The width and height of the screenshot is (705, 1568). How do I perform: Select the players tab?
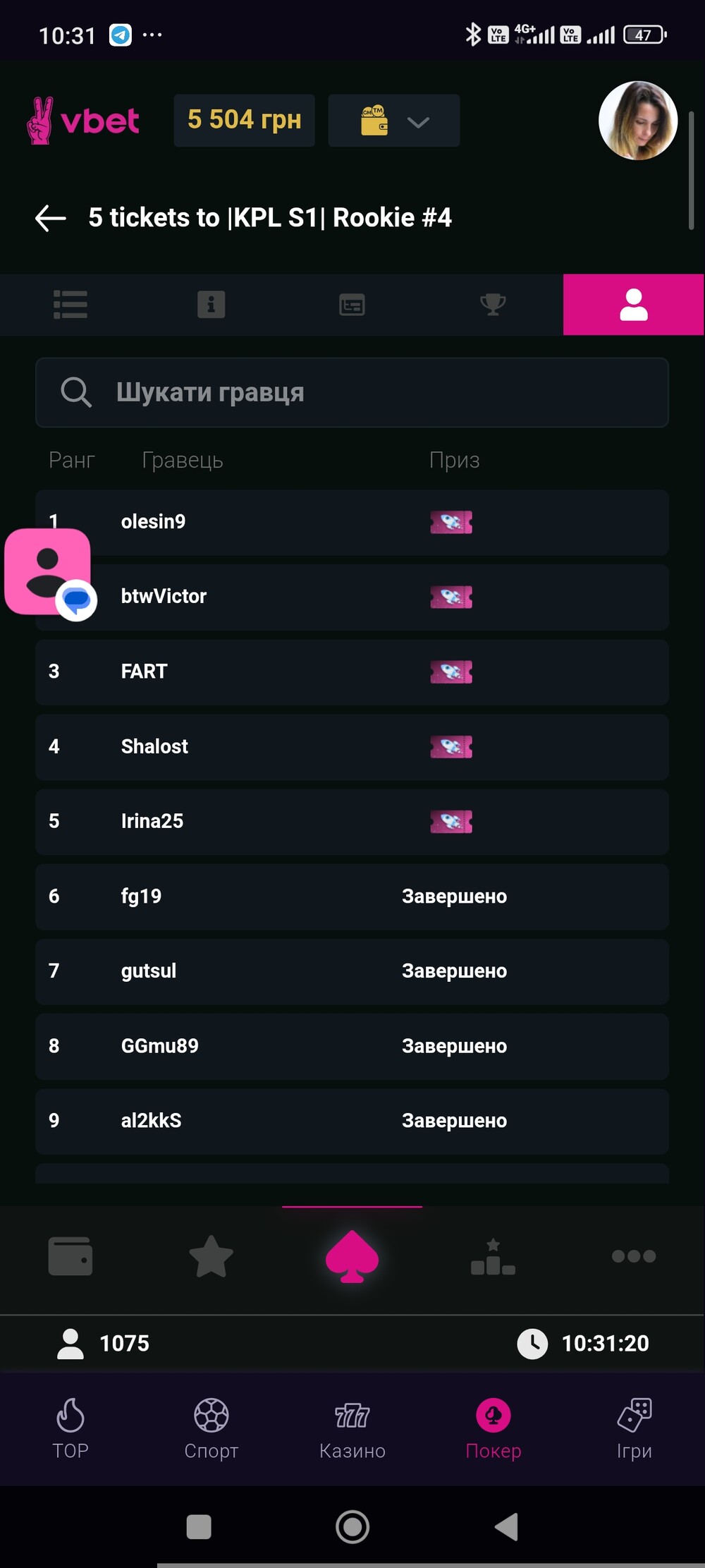(633, 305)
